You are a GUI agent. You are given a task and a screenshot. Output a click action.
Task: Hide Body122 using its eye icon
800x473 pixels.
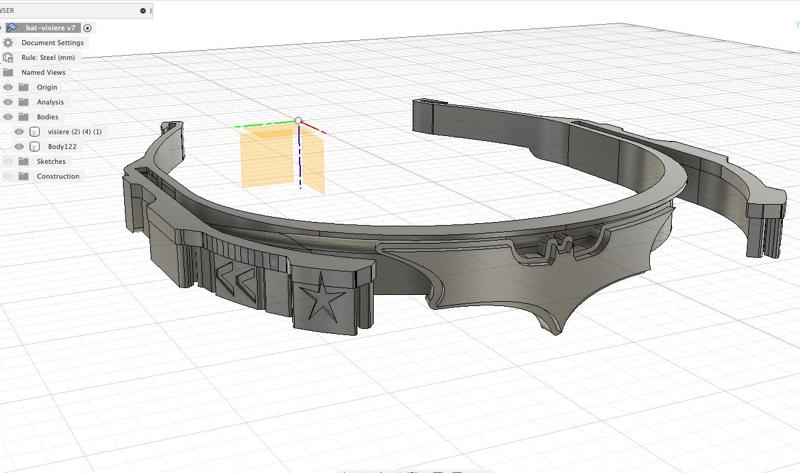point(19,146)
